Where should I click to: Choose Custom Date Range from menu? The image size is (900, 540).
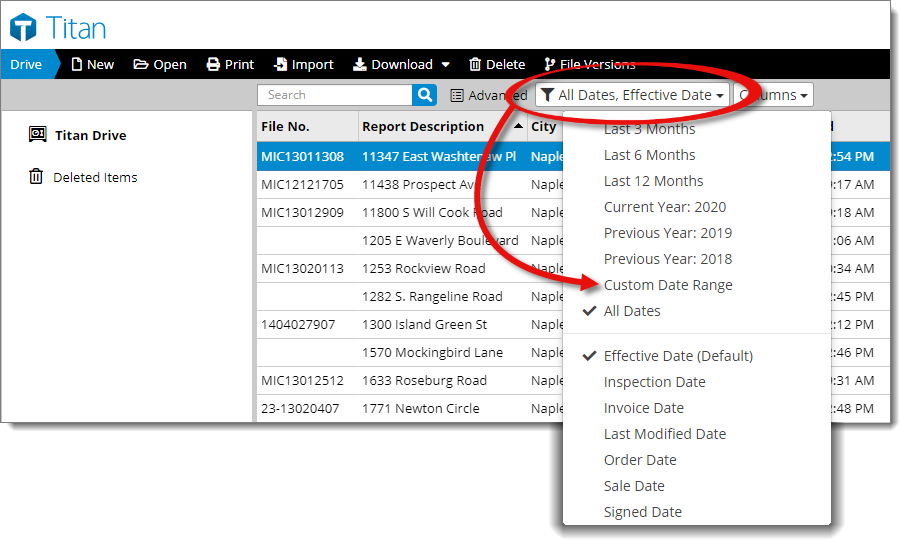click(667, 285)
